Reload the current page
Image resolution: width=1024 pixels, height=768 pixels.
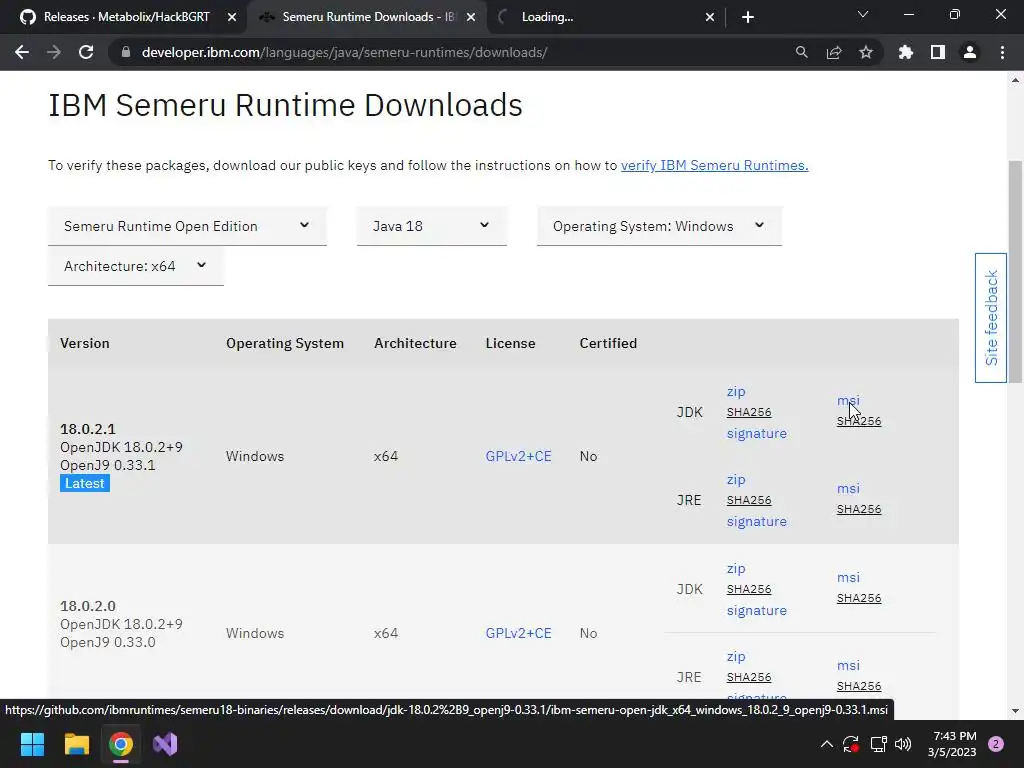point(86,52)
